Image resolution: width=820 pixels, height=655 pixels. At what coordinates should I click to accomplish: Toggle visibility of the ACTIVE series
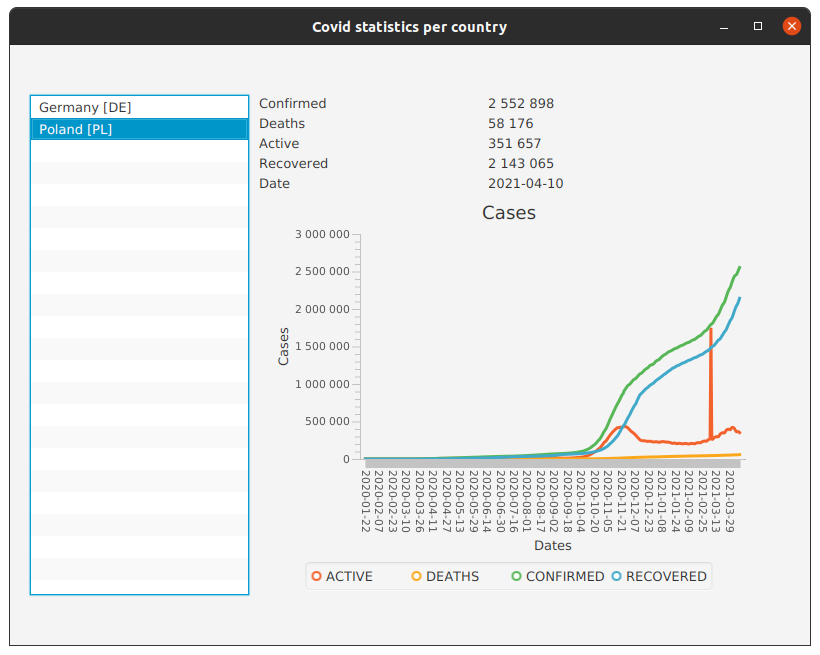pos(344,576)
